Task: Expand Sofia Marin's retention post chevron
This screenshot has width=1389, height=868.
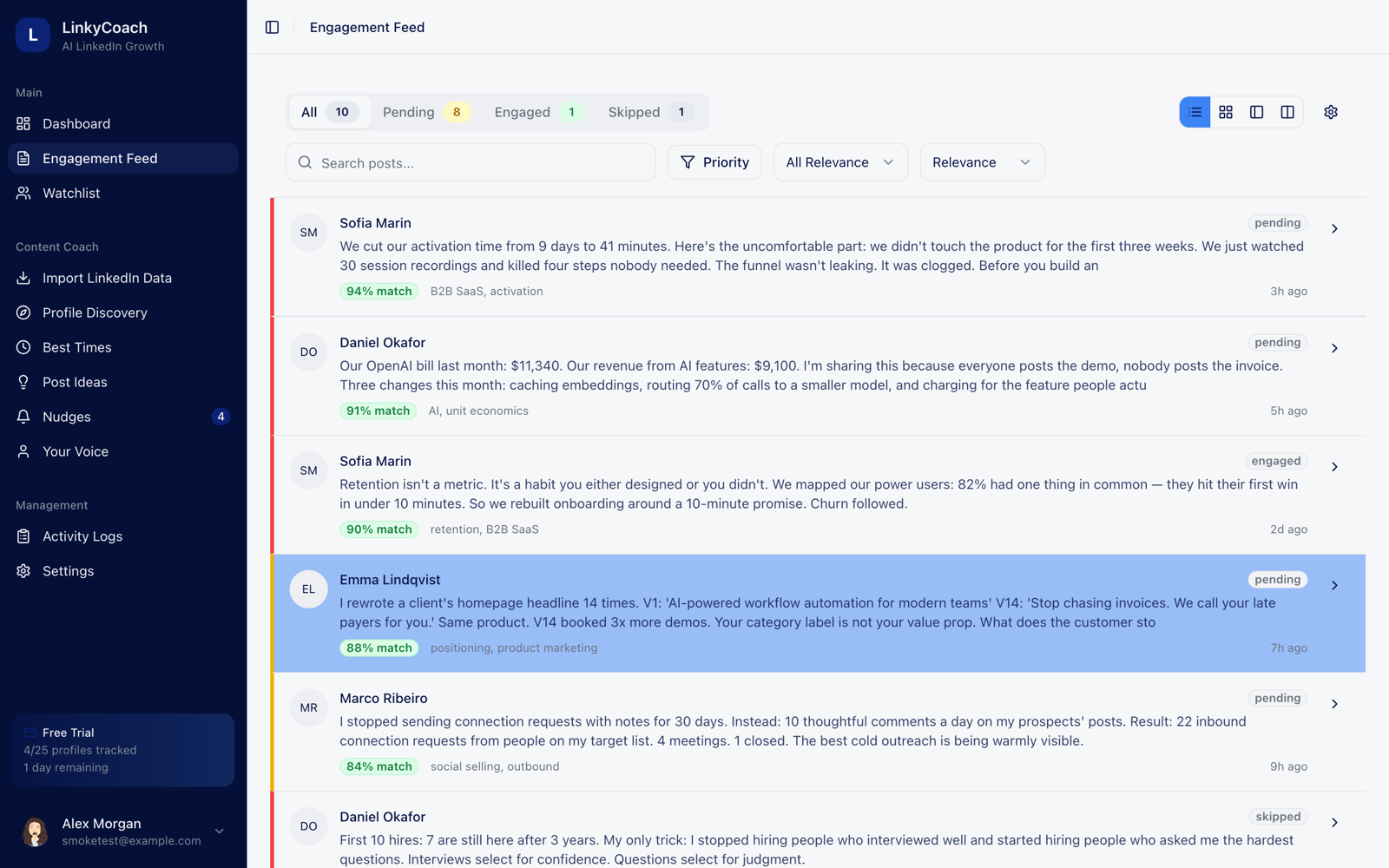Action: (x=1334, y=467)
